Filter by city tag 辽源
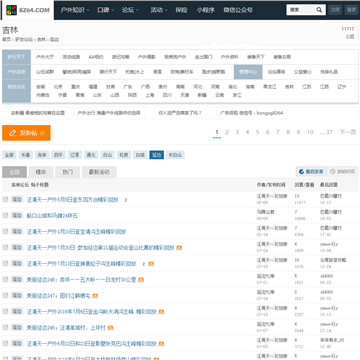The height and width of the screenshot is (360, 360). pos(75,155)
